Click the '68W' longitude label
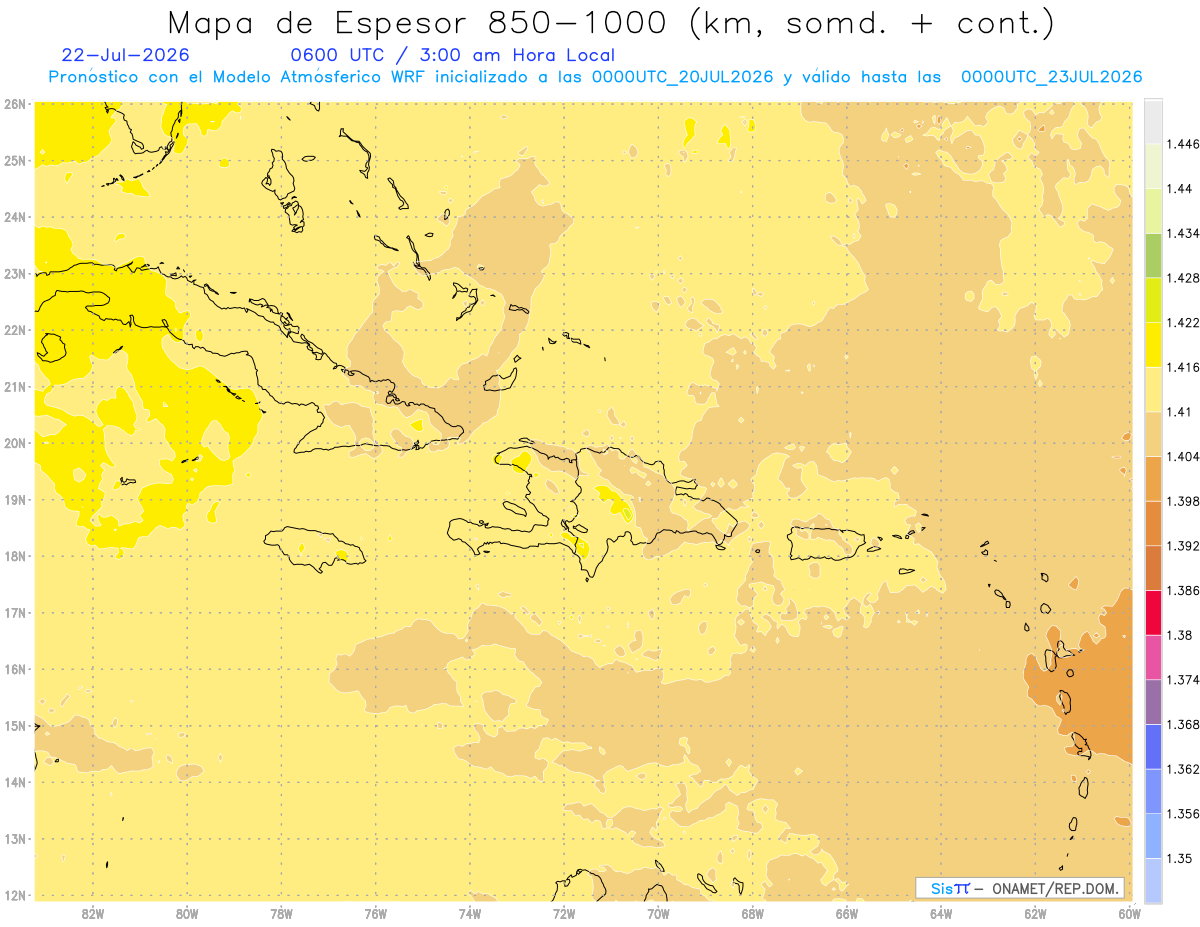The width and height of the screenshot is (1200, 927). (x=752, y=913)
